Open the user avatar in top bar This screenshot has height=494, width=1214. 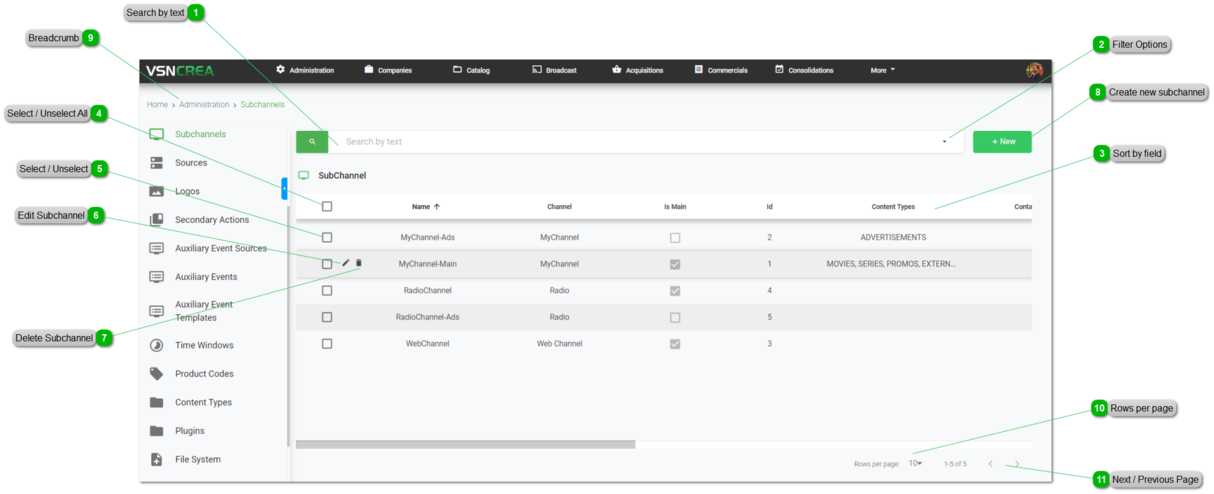tap(1034, 70)
